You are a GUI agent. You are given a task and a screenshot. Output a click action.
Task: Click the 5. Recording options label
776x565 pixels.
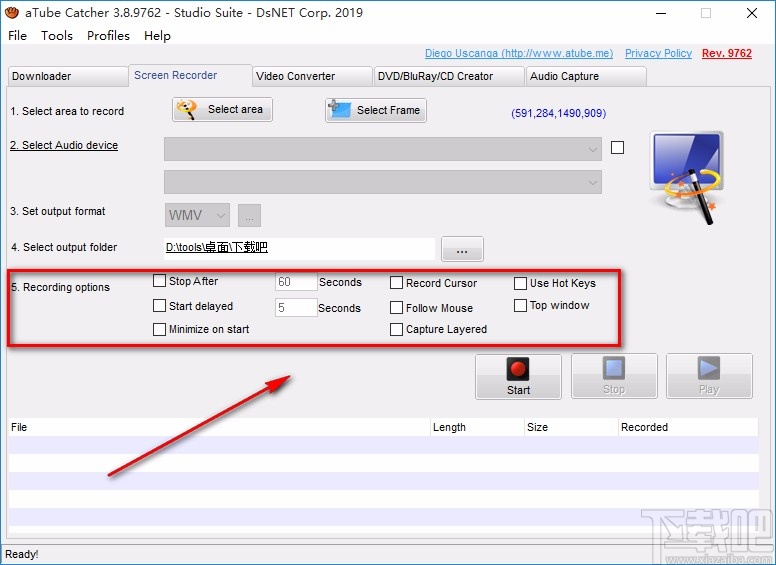60,287
